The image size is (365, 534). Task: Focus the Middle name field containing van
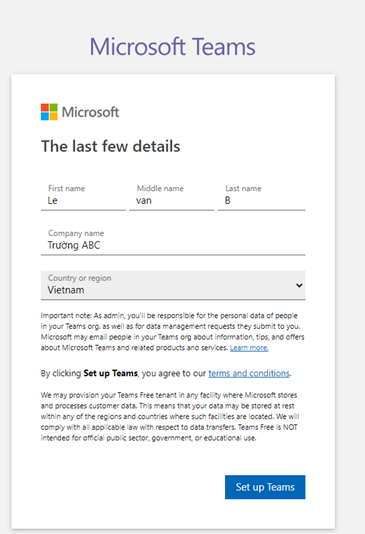pyautogui.click(x=172, y=197)
